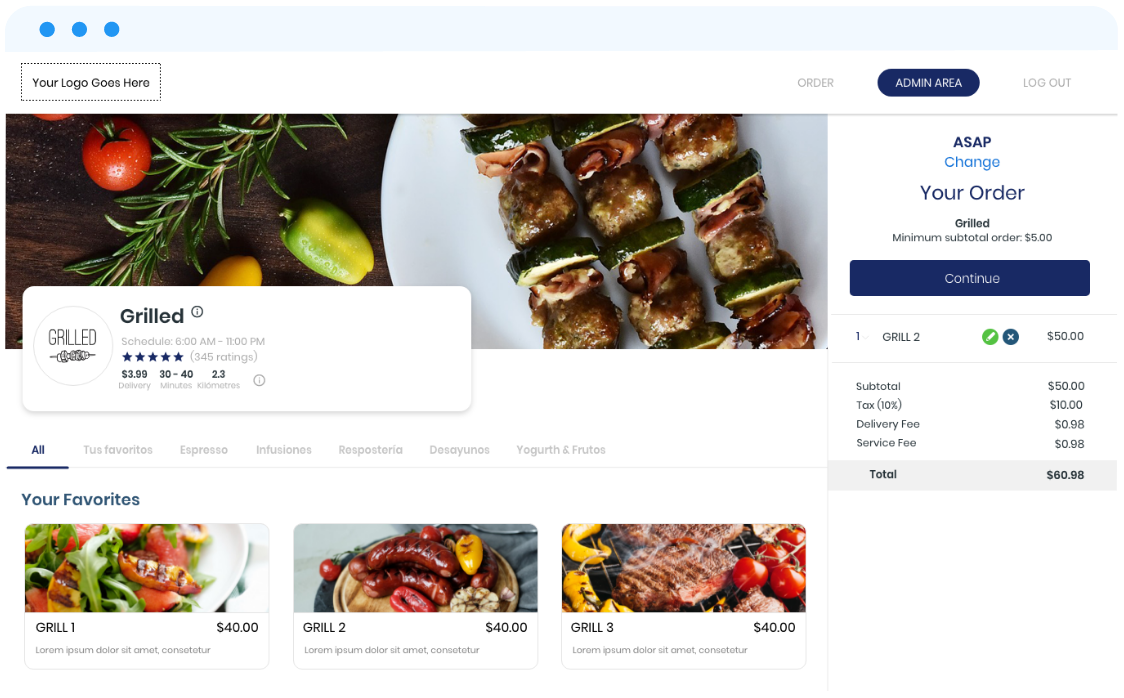Choose the GRILL 3 steak card image
Image resolution: width=1124 pixels, height=698 pixels.
coord(683,568)
